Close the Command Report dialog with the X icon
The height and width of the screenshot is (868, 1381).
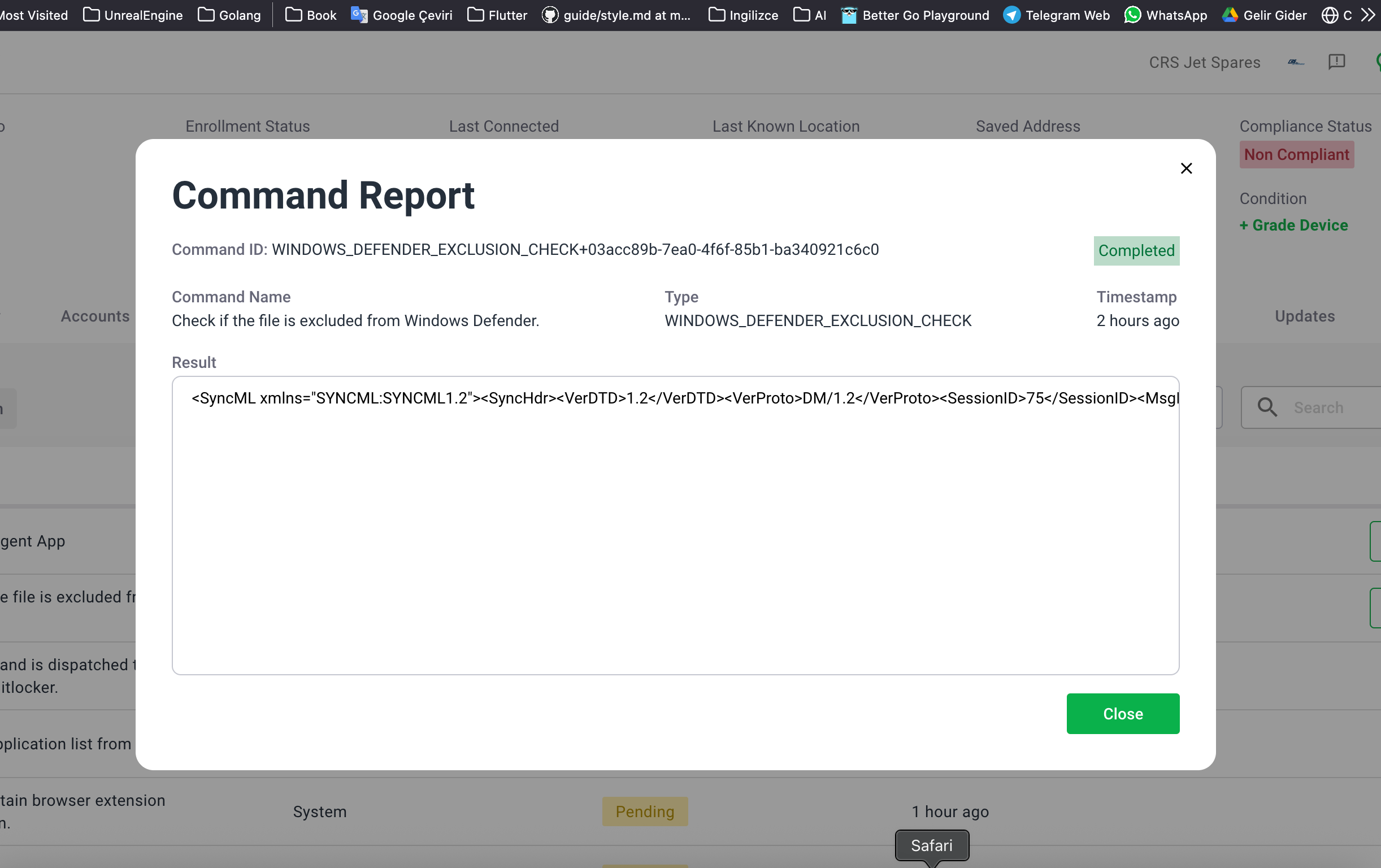(1186, 168)
